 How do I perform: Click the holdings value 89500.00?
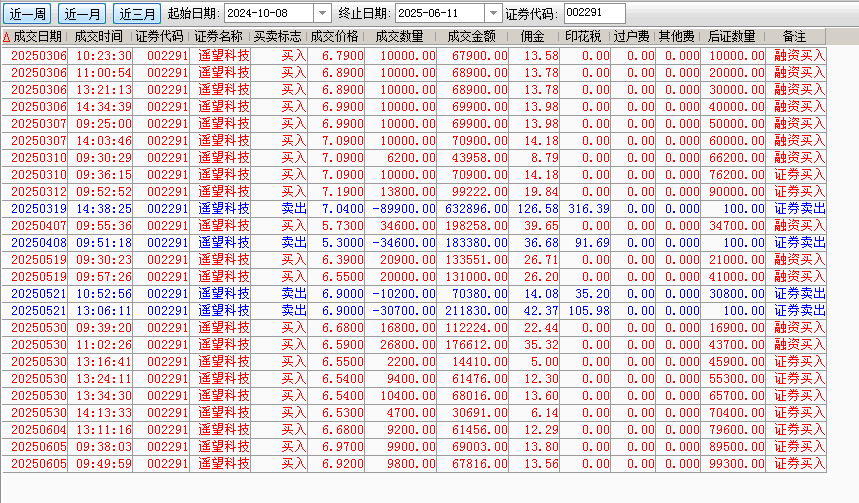(736, 447)
